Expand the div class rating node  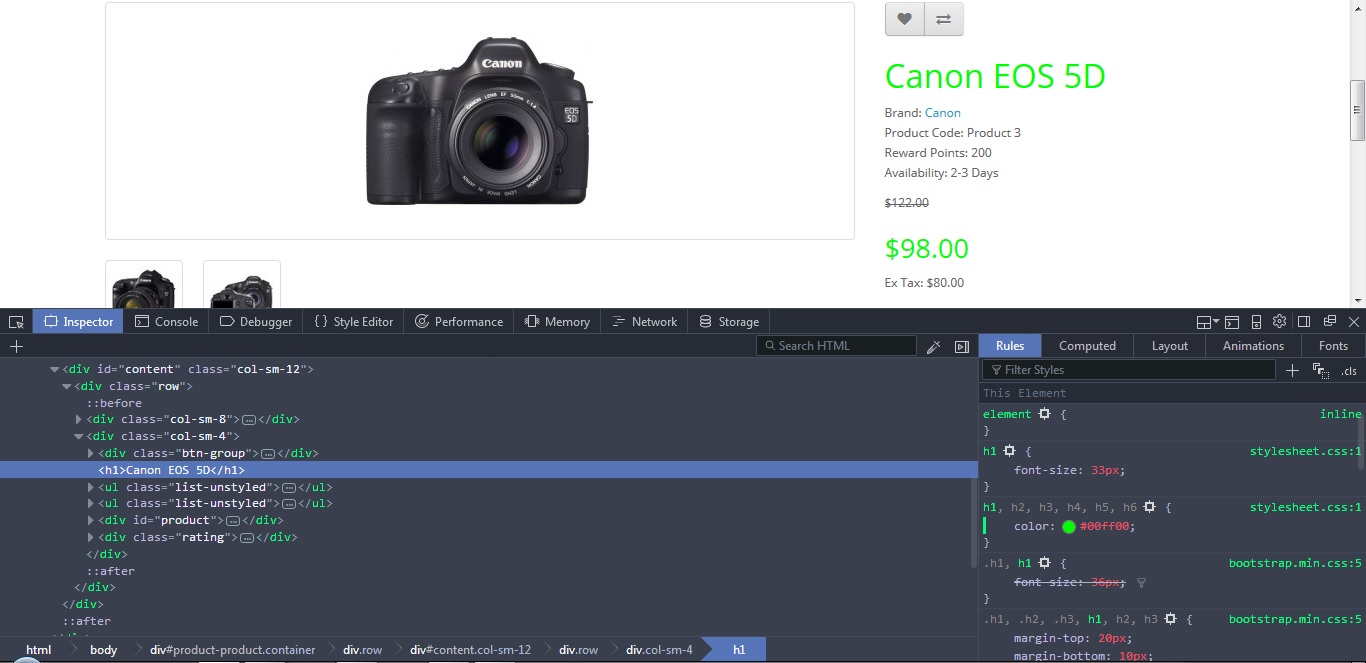pos(91,537)
